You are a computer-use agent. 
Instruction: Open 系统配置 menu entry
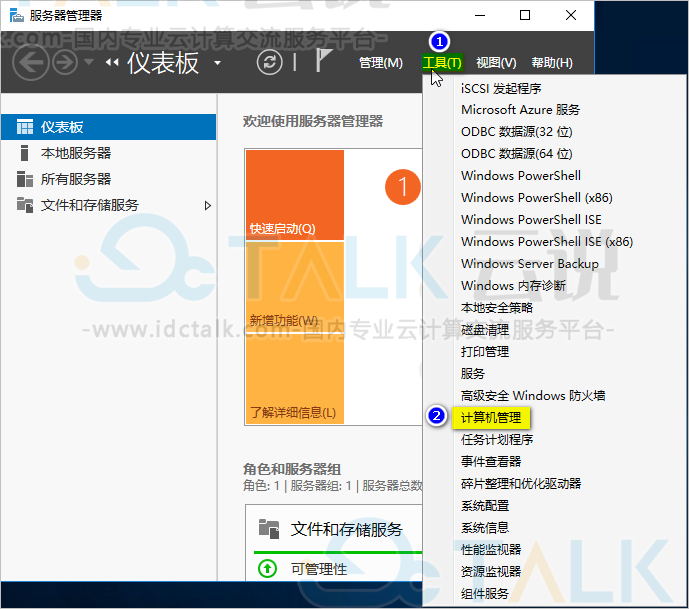coord(485,505)
